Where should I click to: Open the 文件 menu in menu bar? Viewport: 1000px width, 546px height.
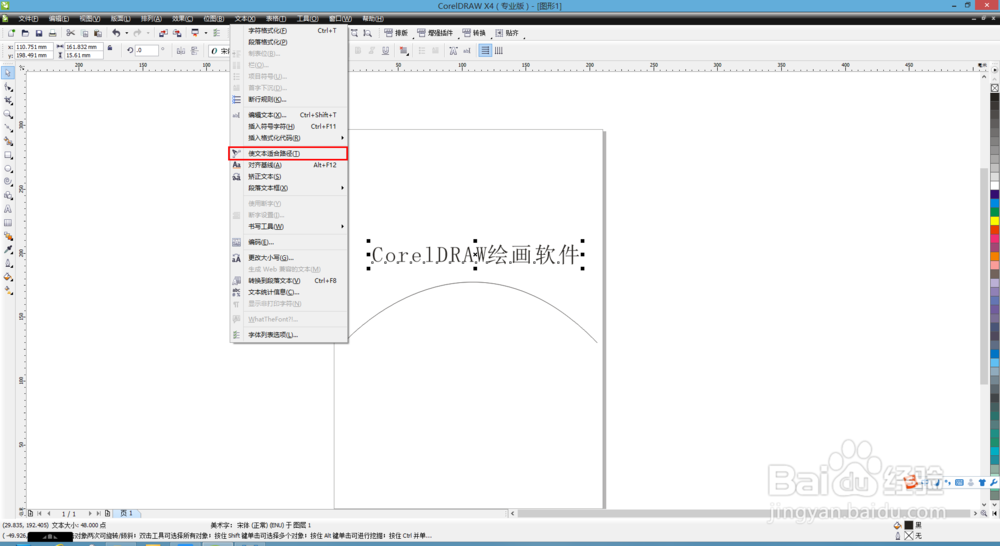point(28,18)
